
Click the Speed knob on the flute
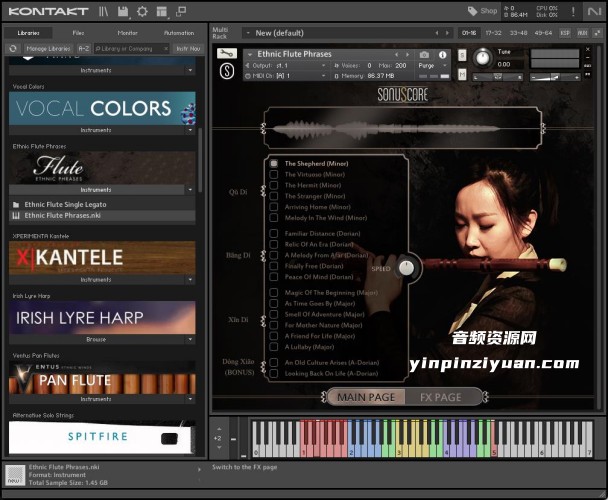point(407,267)
